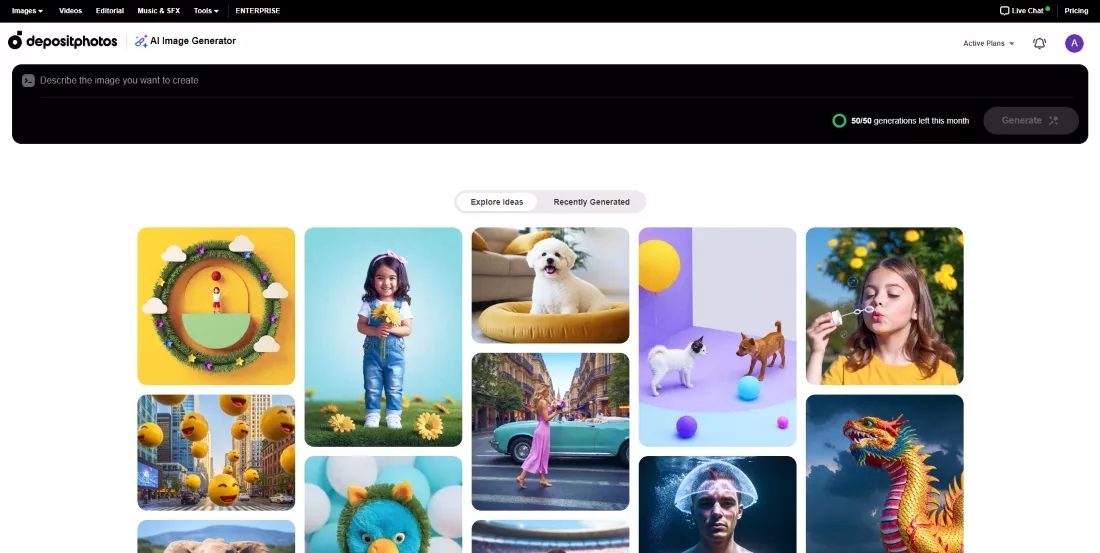The height and width of the screenshot is (553, 1100).
Task: Open the Active Plans dropdown
Action: coord(988,44)
